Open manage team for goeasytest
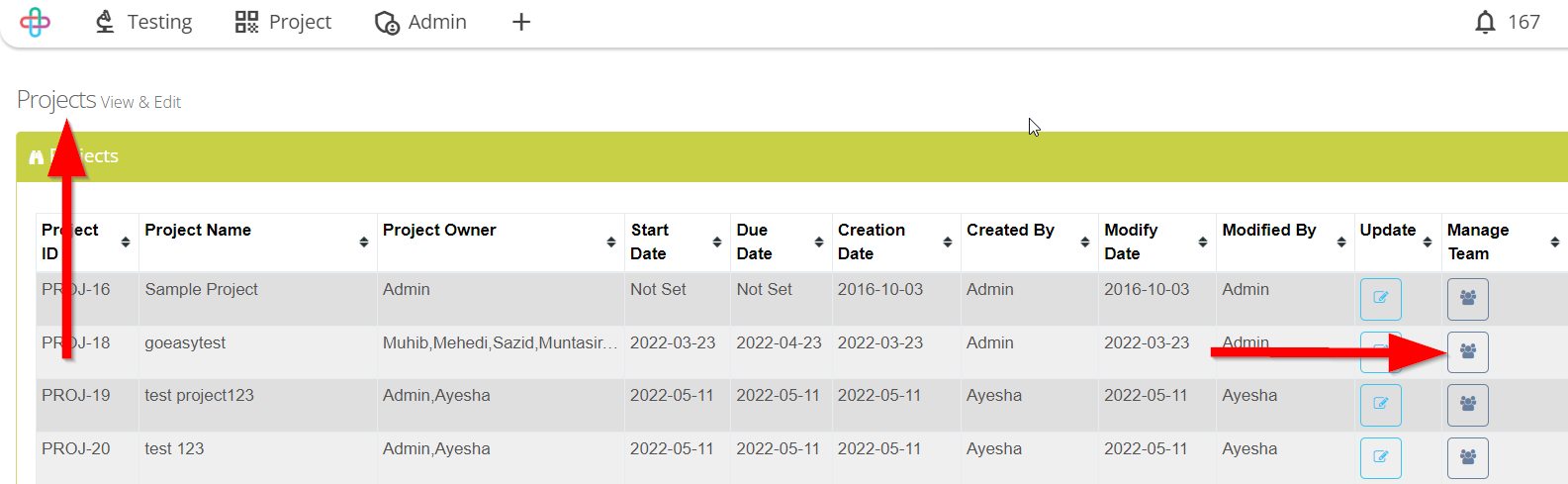The height and width of the screenshot is (484, 1568). pyautogui.click(x=1467, y=351)
